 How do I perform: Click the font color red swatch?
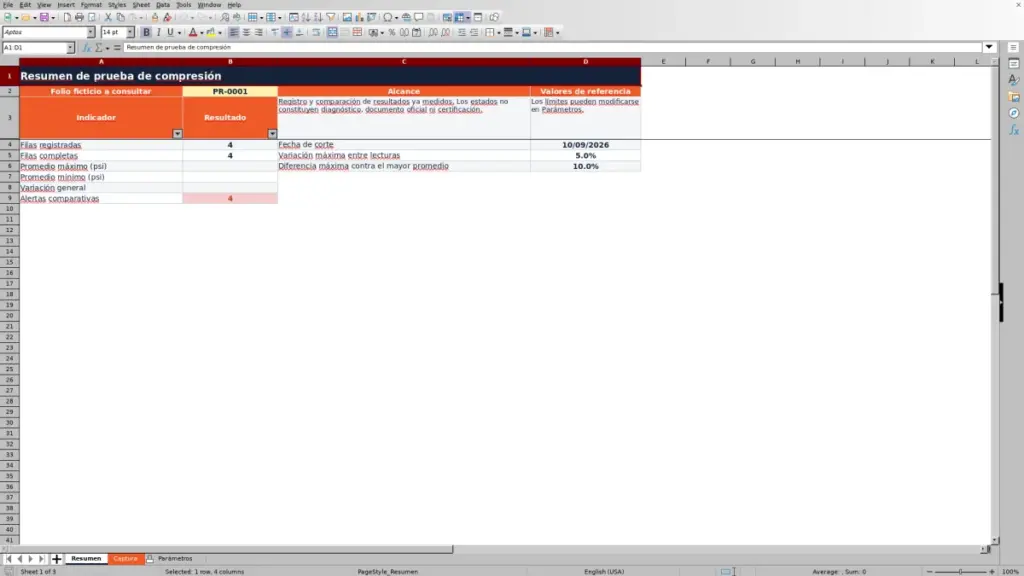pyautogui.click(x=193, y=32)
